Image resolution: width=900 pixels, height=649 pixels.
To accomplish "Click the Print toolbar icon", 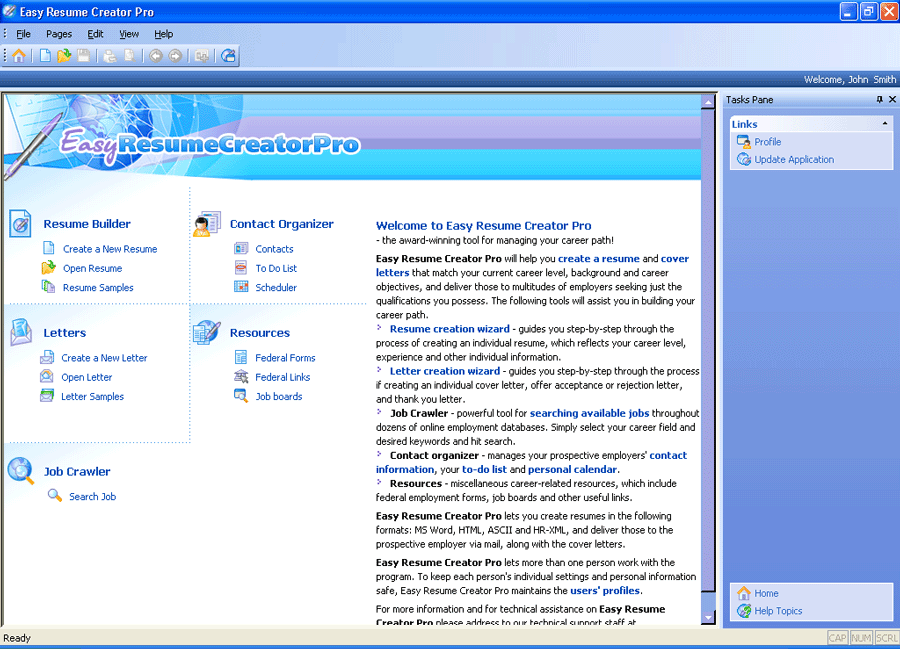I will coord(110,56).
